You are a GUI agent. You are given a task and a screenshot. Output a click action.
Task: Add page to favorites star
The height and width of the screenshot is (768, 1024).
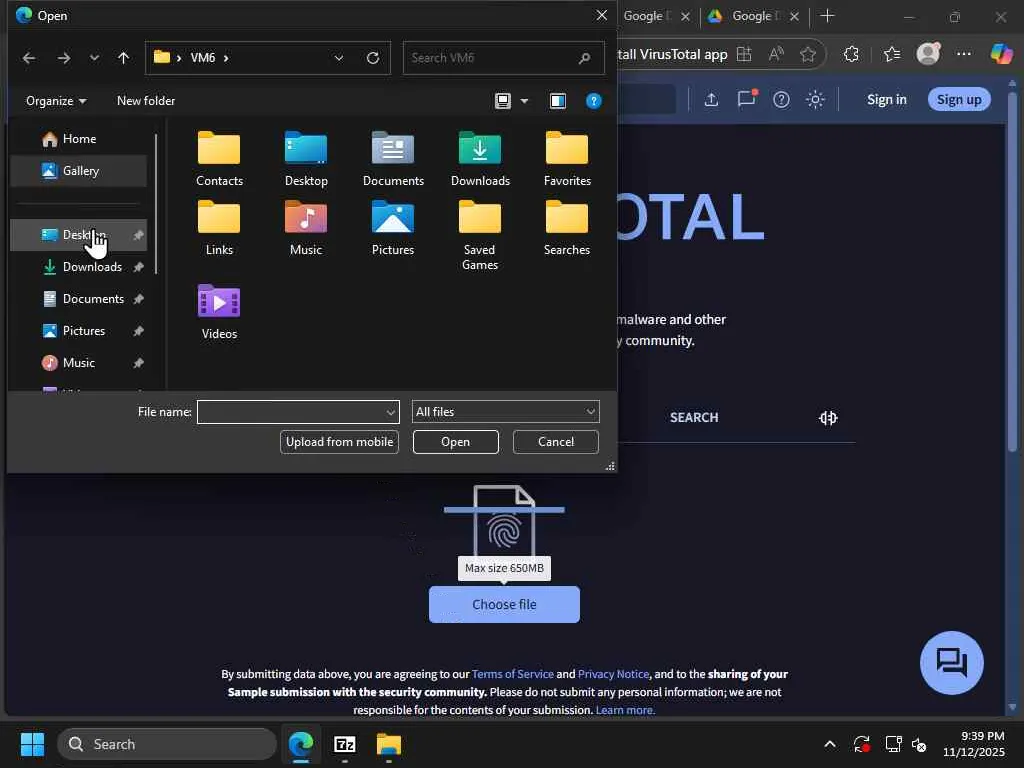(x=808, y=54)
